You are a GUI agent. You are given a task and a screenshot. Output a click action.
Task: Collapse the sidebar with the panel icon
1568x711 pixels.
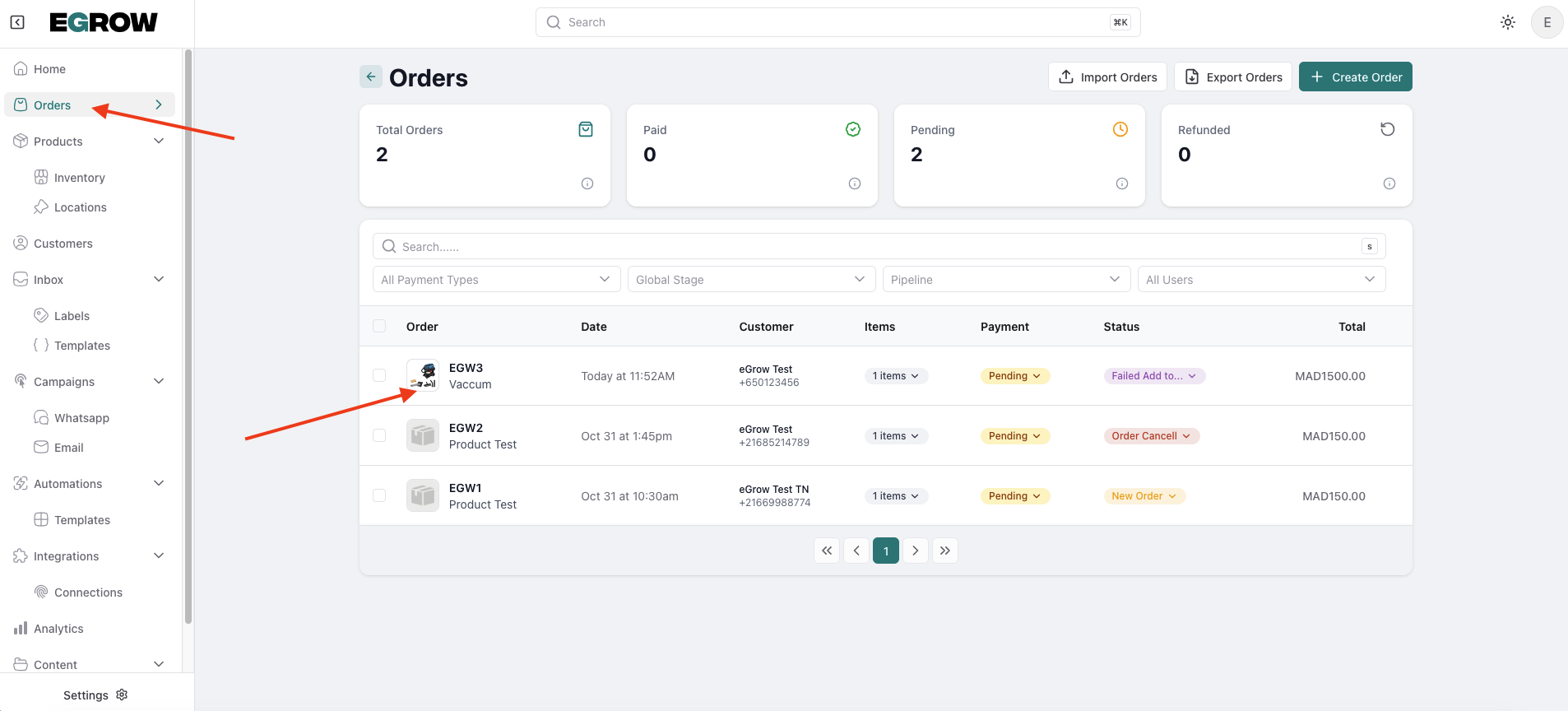[17, 22]
